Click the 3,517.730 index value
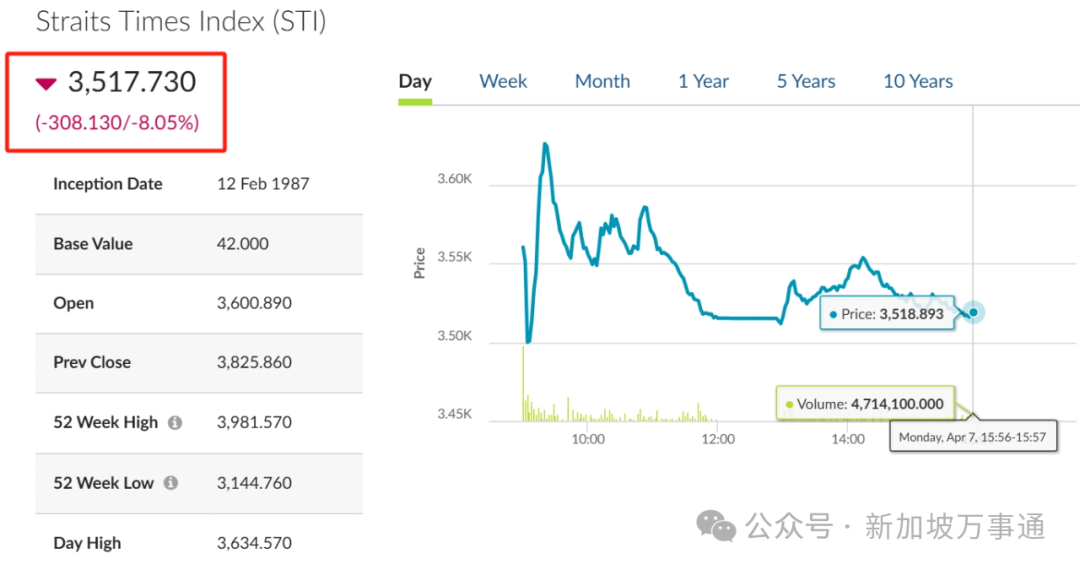1080x570 pixels. click(x=132, y=82)
